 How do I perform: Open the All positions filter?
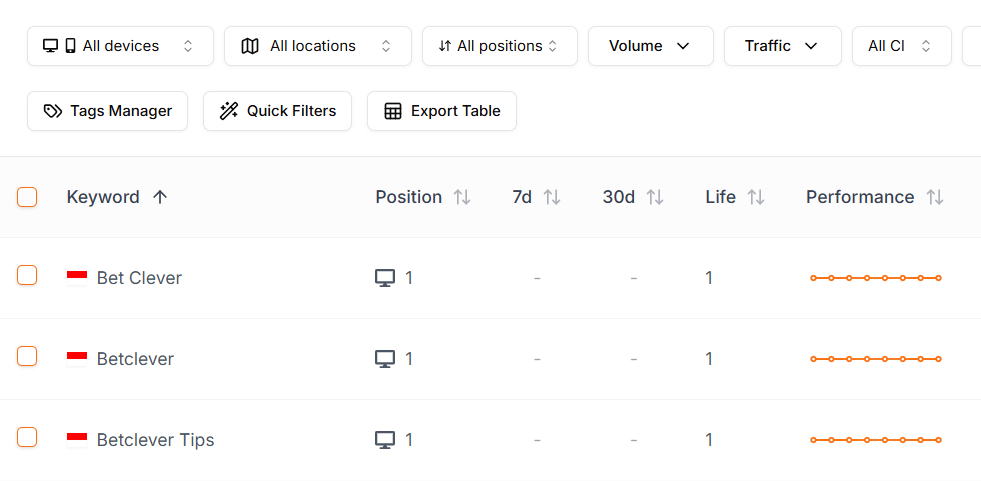(499, 46)
